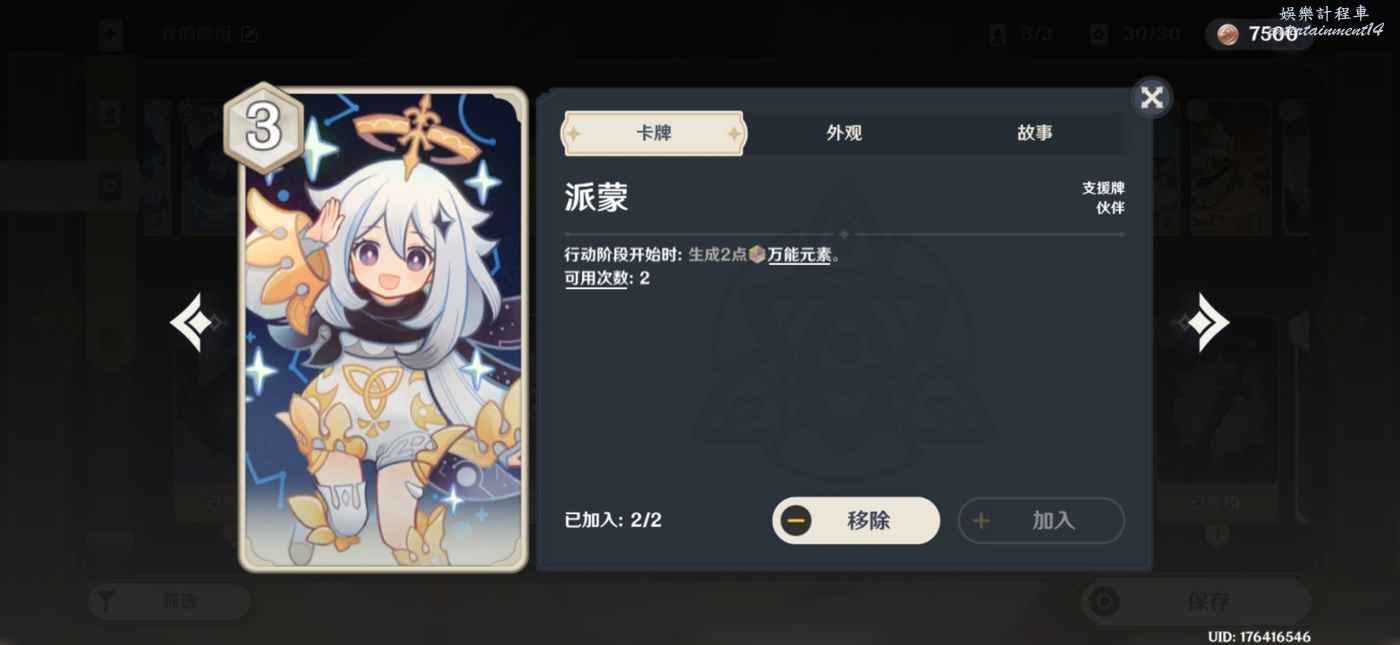1400x645 pixels.
Task: Open the 可用次数 keyword link
Action: [596, 278]
